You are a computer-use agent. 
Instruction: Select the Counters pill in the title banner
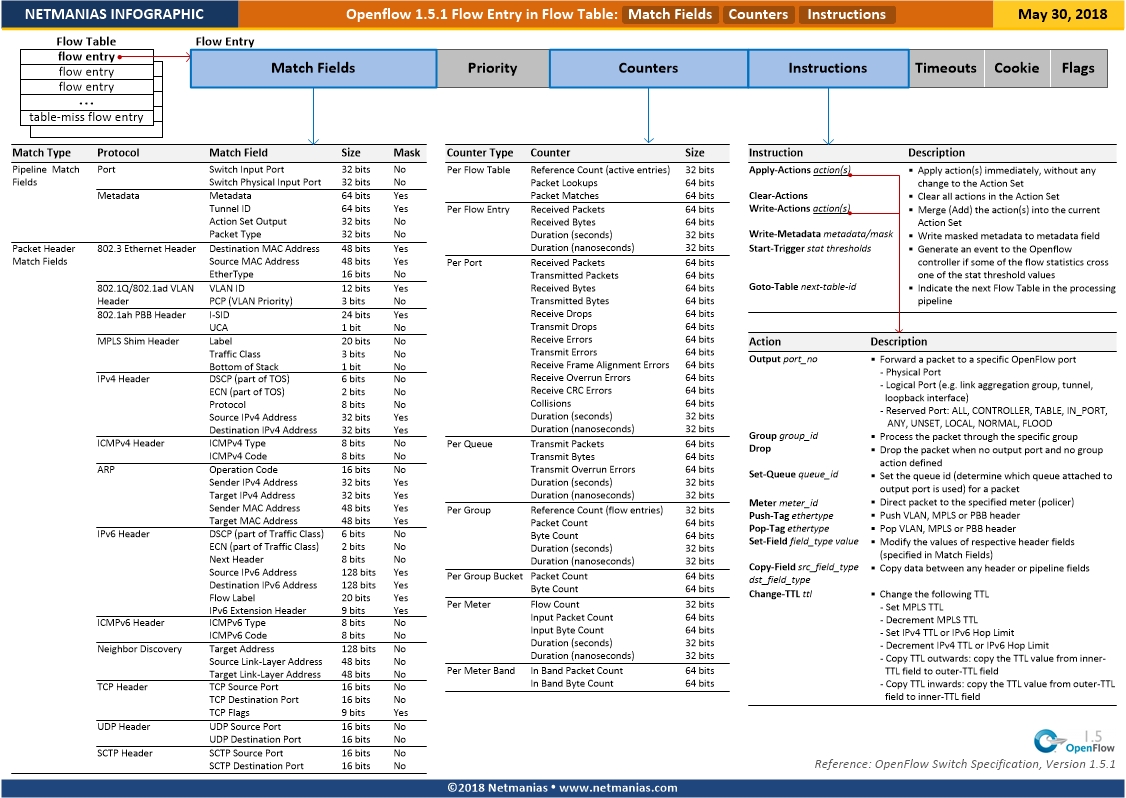[758, 14]
